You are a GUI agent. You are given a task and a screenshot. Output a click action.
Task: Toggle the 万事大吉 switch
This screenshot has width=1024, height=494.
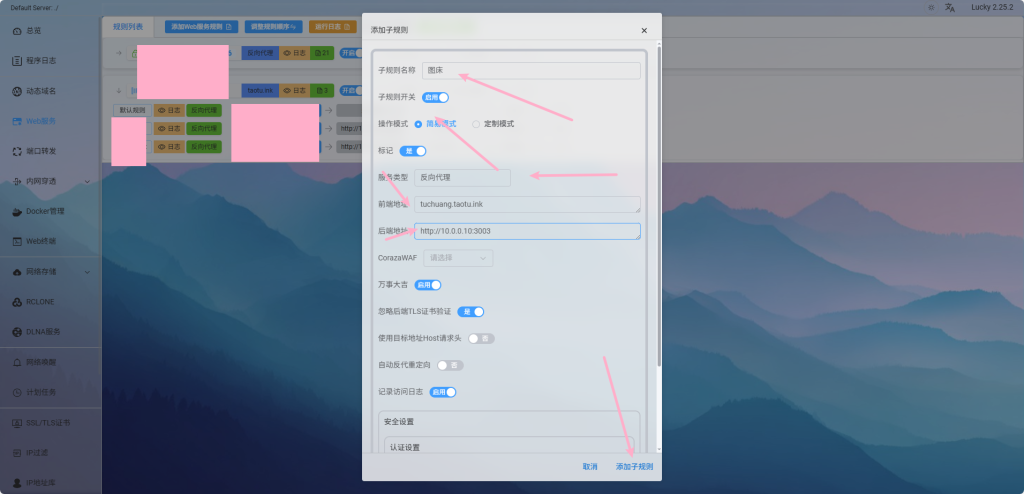tap(428, 285)
